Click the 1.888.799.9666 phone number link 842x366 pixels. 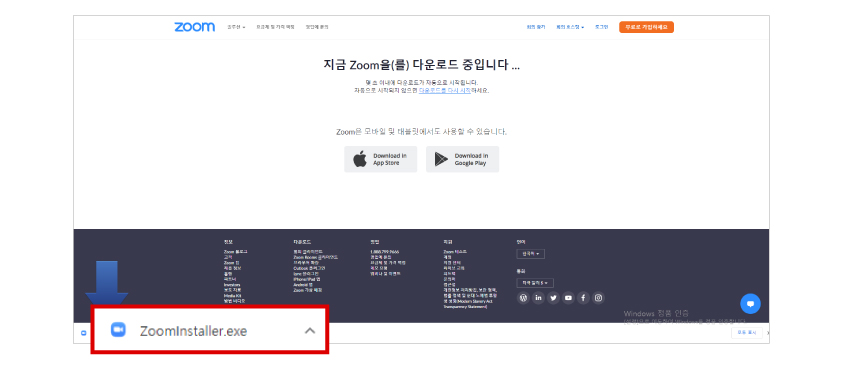click(x=384, y=252)
